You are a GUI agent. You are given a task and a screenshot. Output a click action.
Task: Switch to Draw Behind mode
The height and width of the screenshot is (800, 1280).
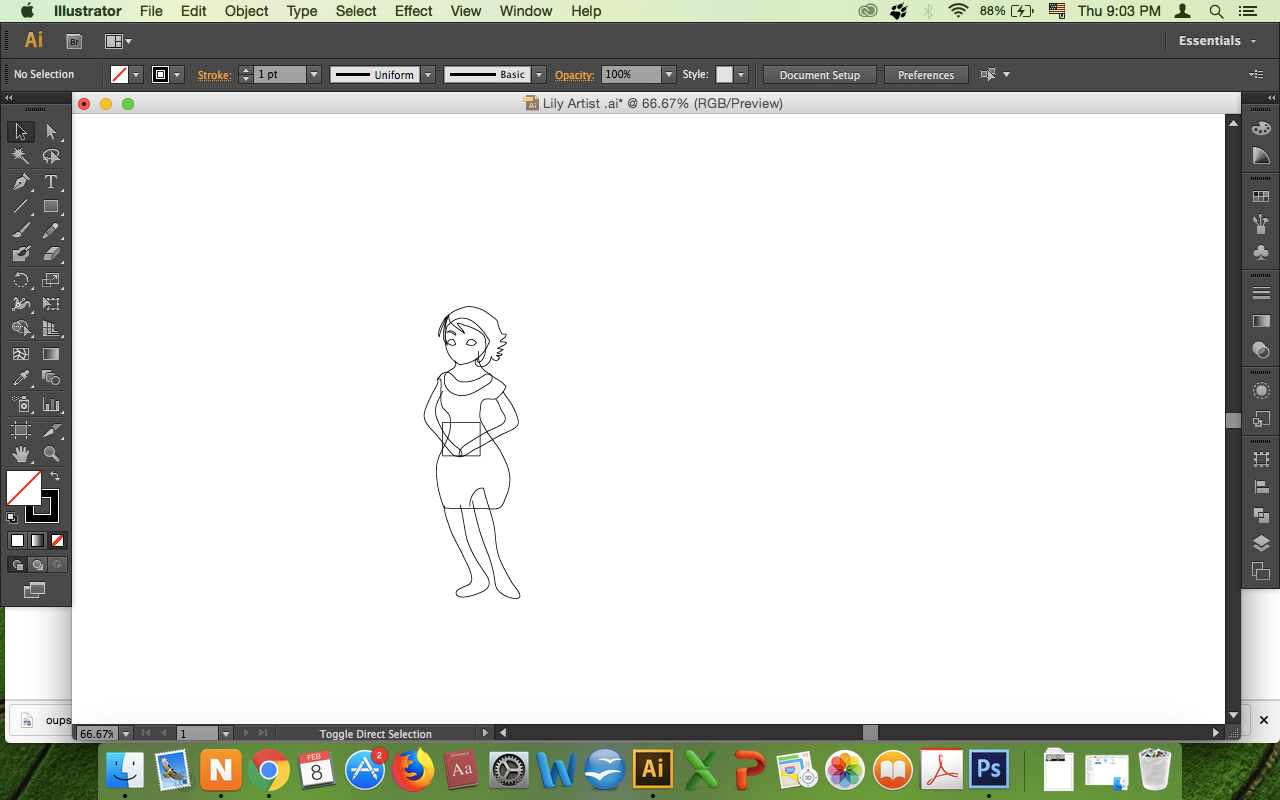pos(37,565)
